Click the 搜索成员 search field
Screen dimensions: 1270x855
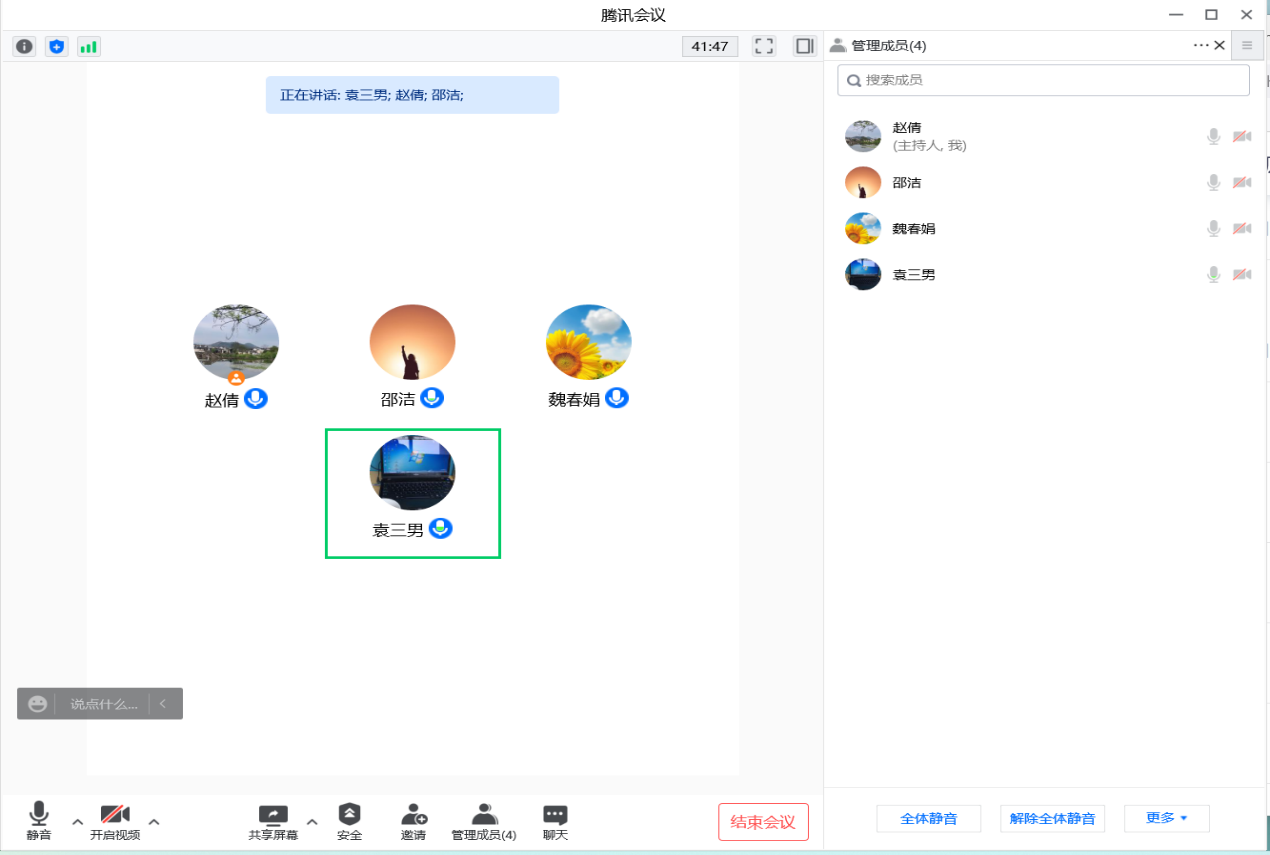click(x=1043, y=80)
